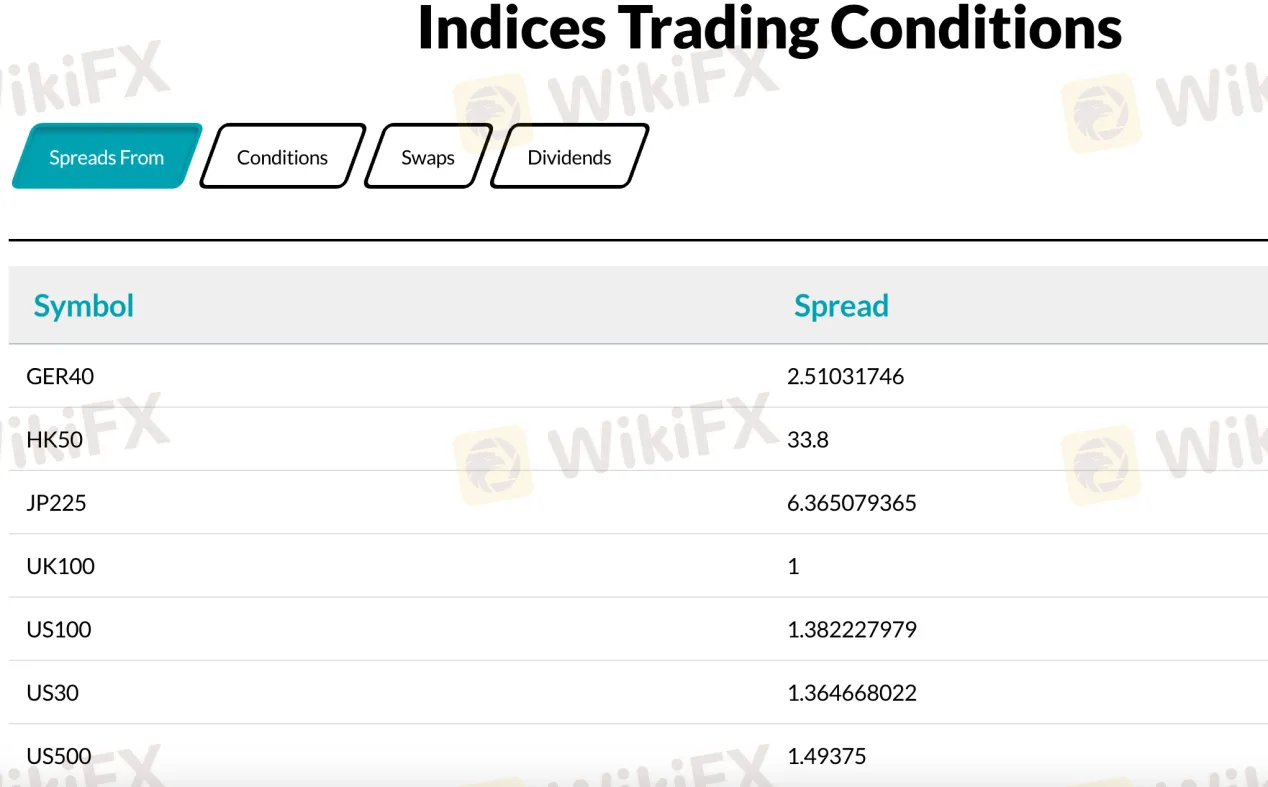Image resolution: width=1268 pixels, height=787 pixels.
Task: Switch to the Conditions tab
Action: (282, 156)
